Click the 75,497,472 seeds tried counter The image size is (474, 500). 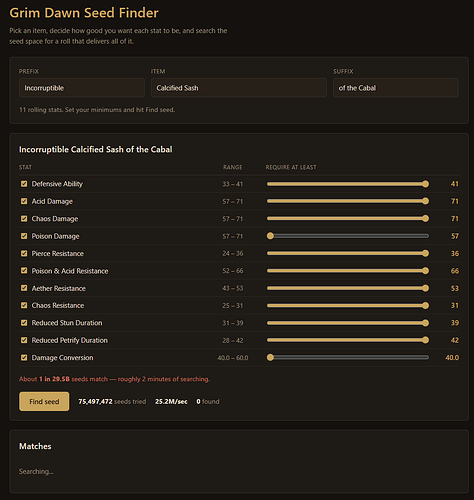pos(112,402)
